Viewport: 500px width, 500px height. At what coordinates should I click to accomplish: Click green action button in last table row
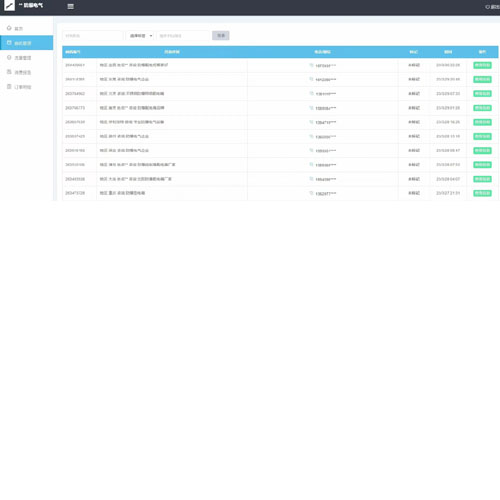pos(482,193)
